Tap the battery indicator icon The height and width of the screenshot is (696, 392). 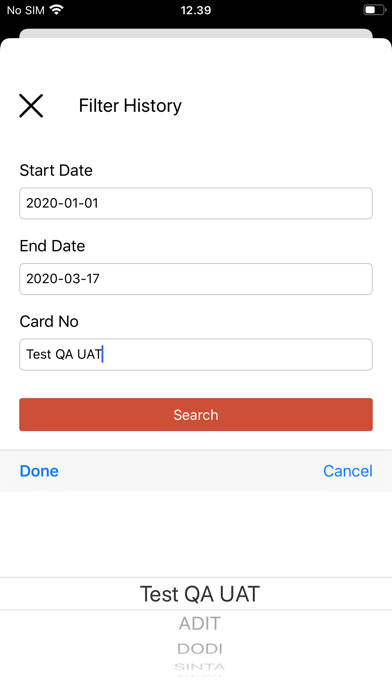point(375,10)
